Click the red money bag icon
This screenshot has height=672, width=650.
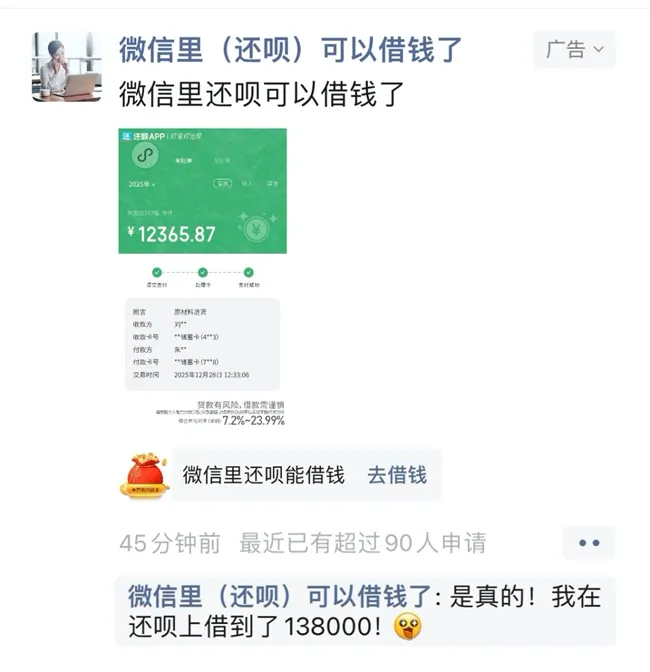click(x=144, y=475)
